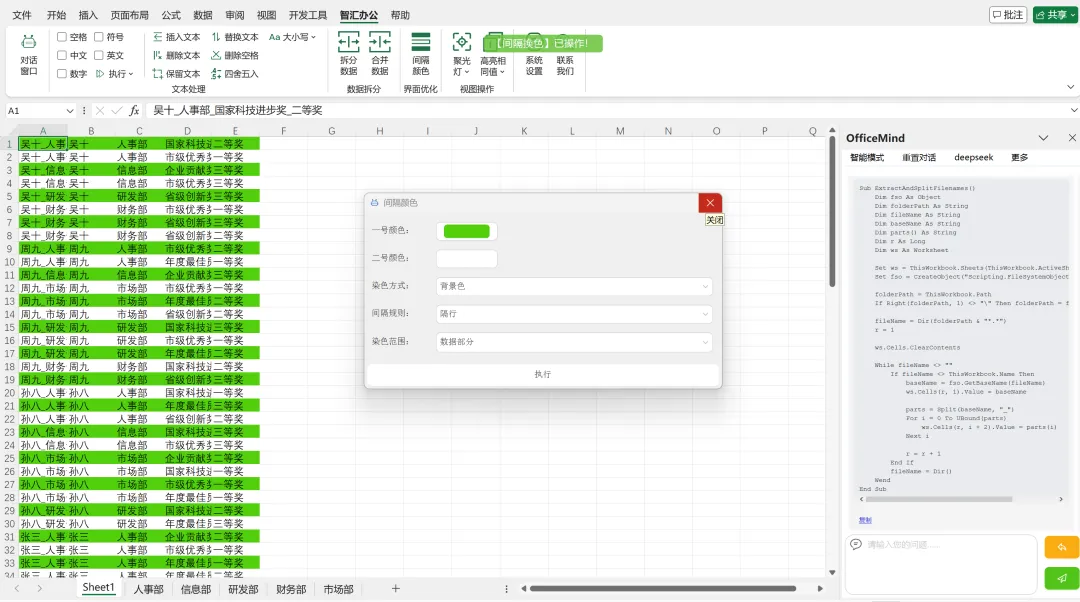Image resolution: width=1080 pixels, height=602 pixels.
Task: Select deepseek model in OfficeMind
Action: [973, 158]
